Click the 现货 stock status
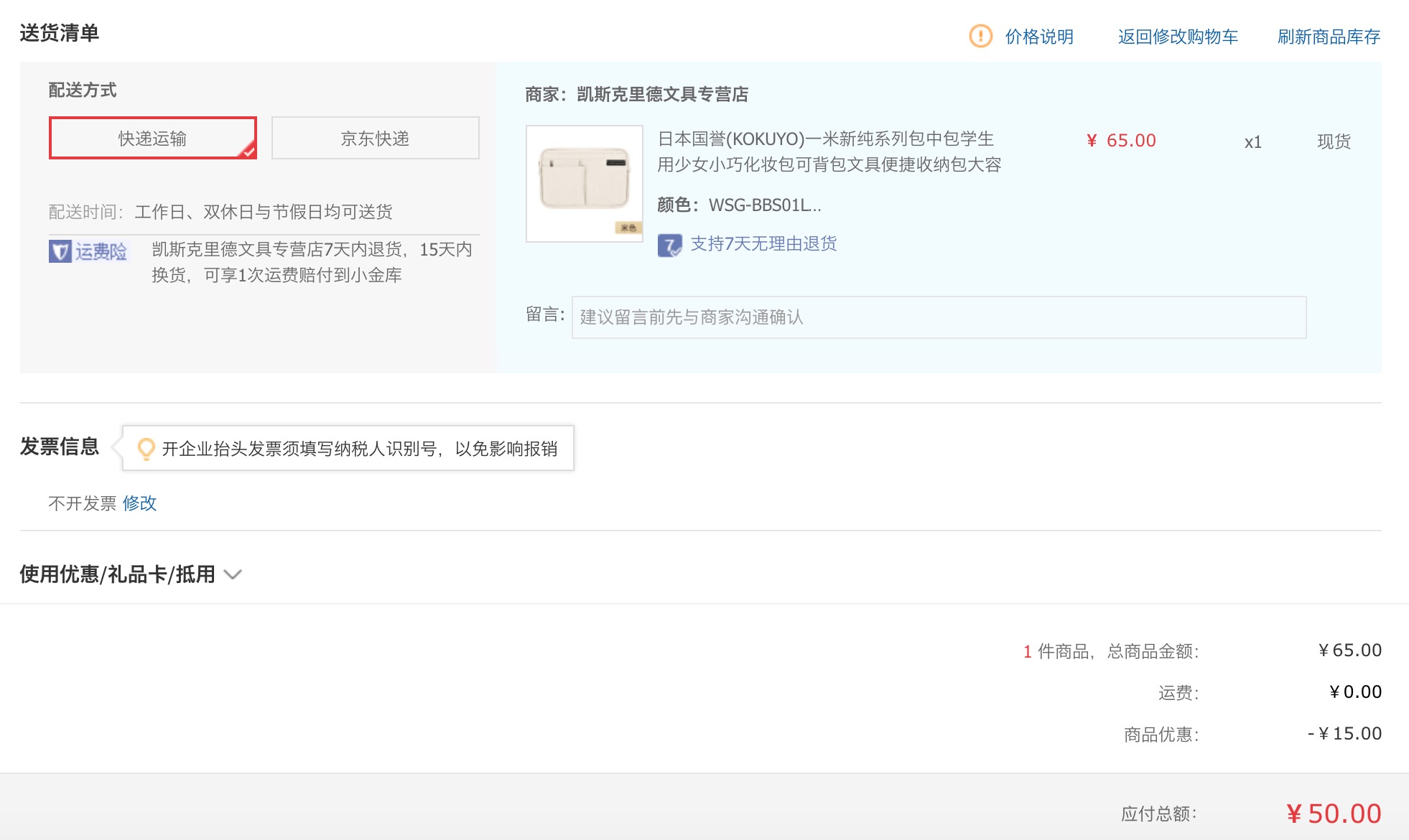 pos(1334,141)
